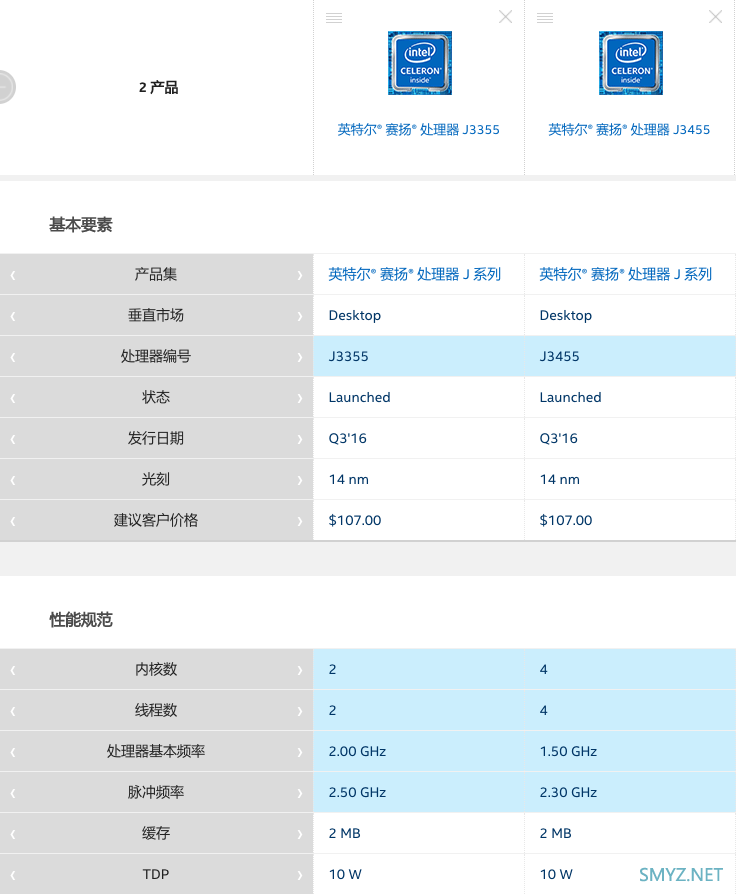
Task: Click left chevron on 内核数 row
Action: pos(13,670)
